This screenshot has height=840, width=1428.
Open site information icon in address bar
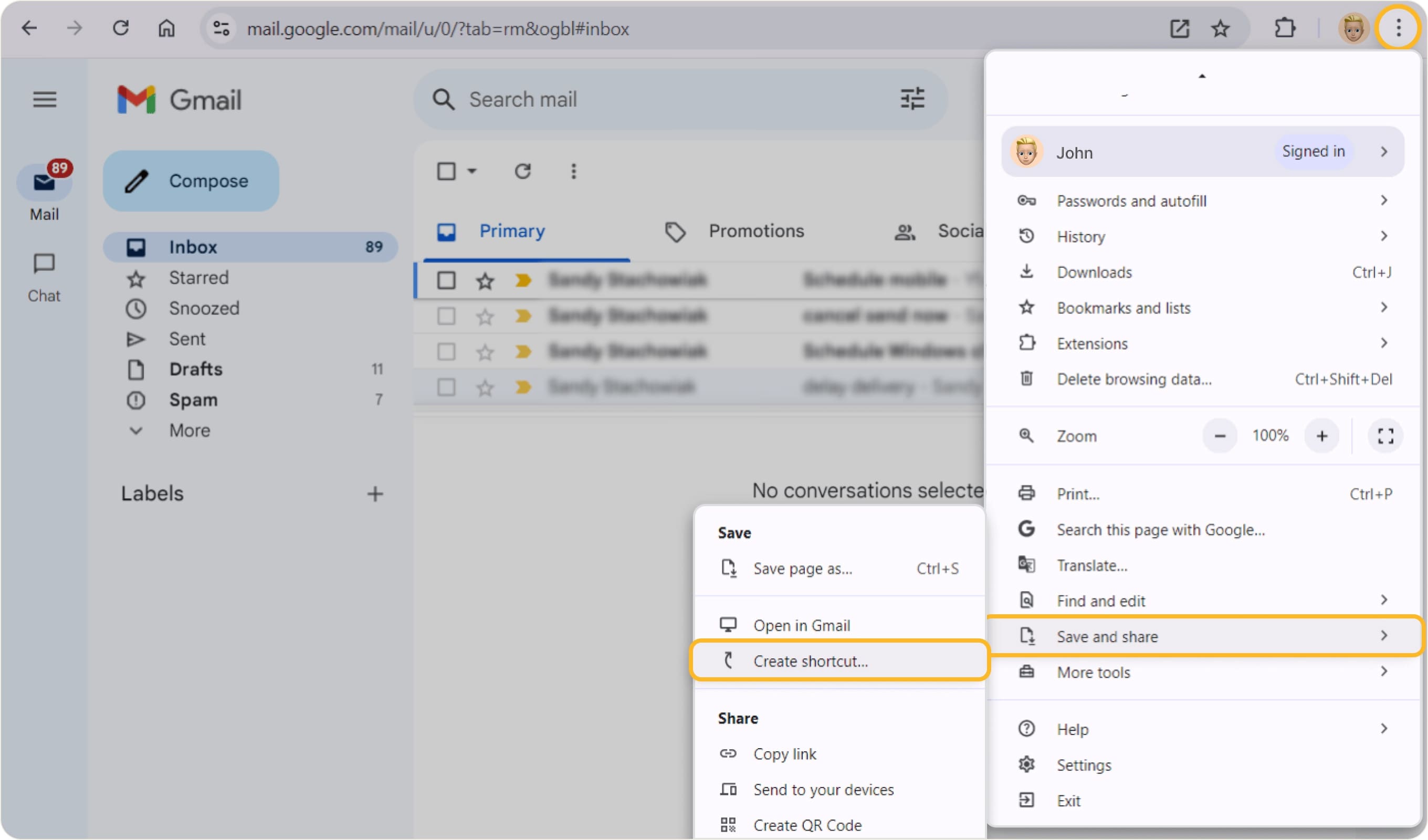pyautogui.click(x=220, y=28)
